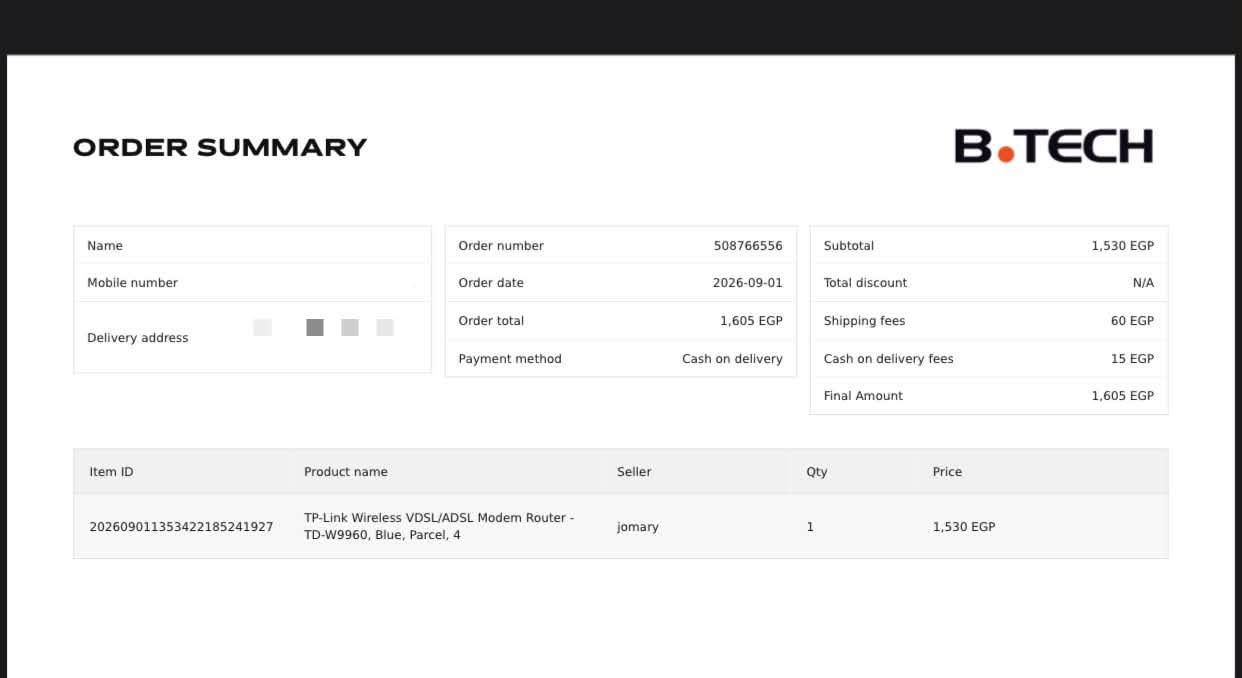This screenshot has width=1242, height=678.
Task: Click the Subtotal 1,530 EGP amount
Action: coord(1122,246)
